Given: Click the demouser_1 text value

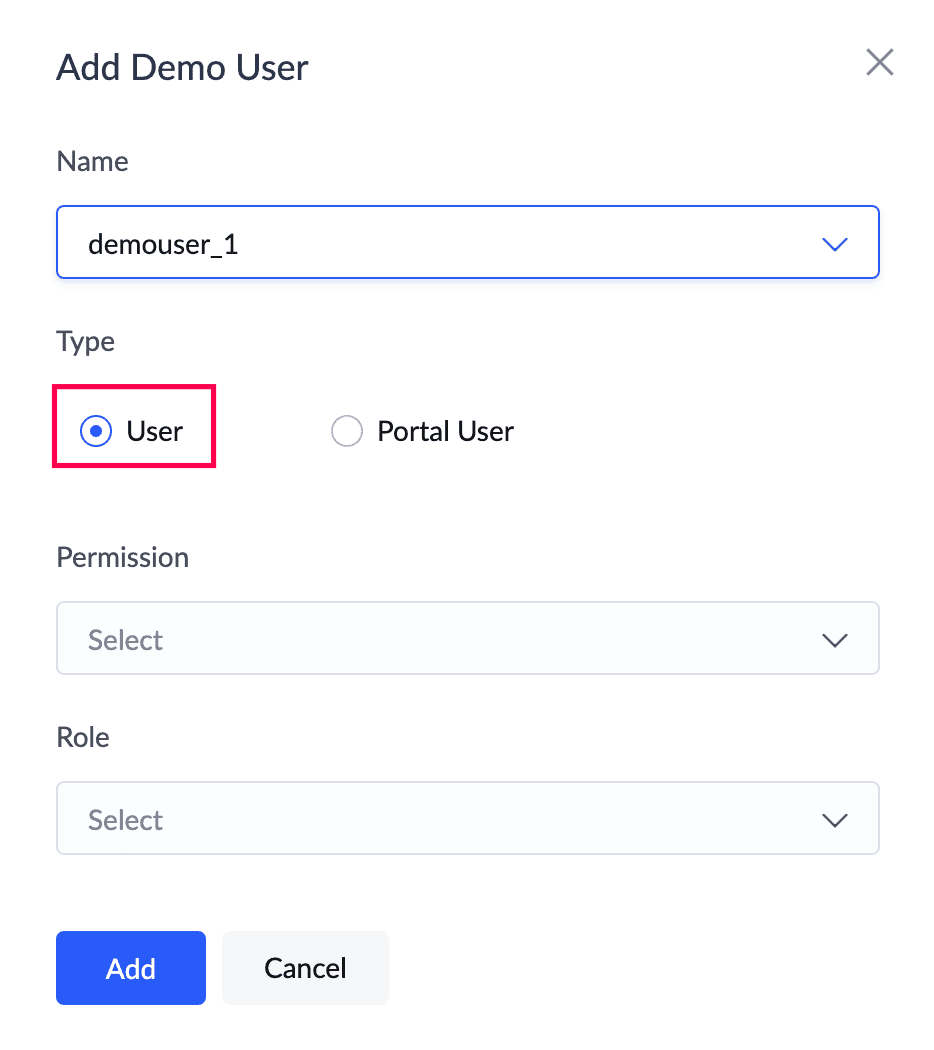Looking at the screenshot, I should click(x=163, y=244).
